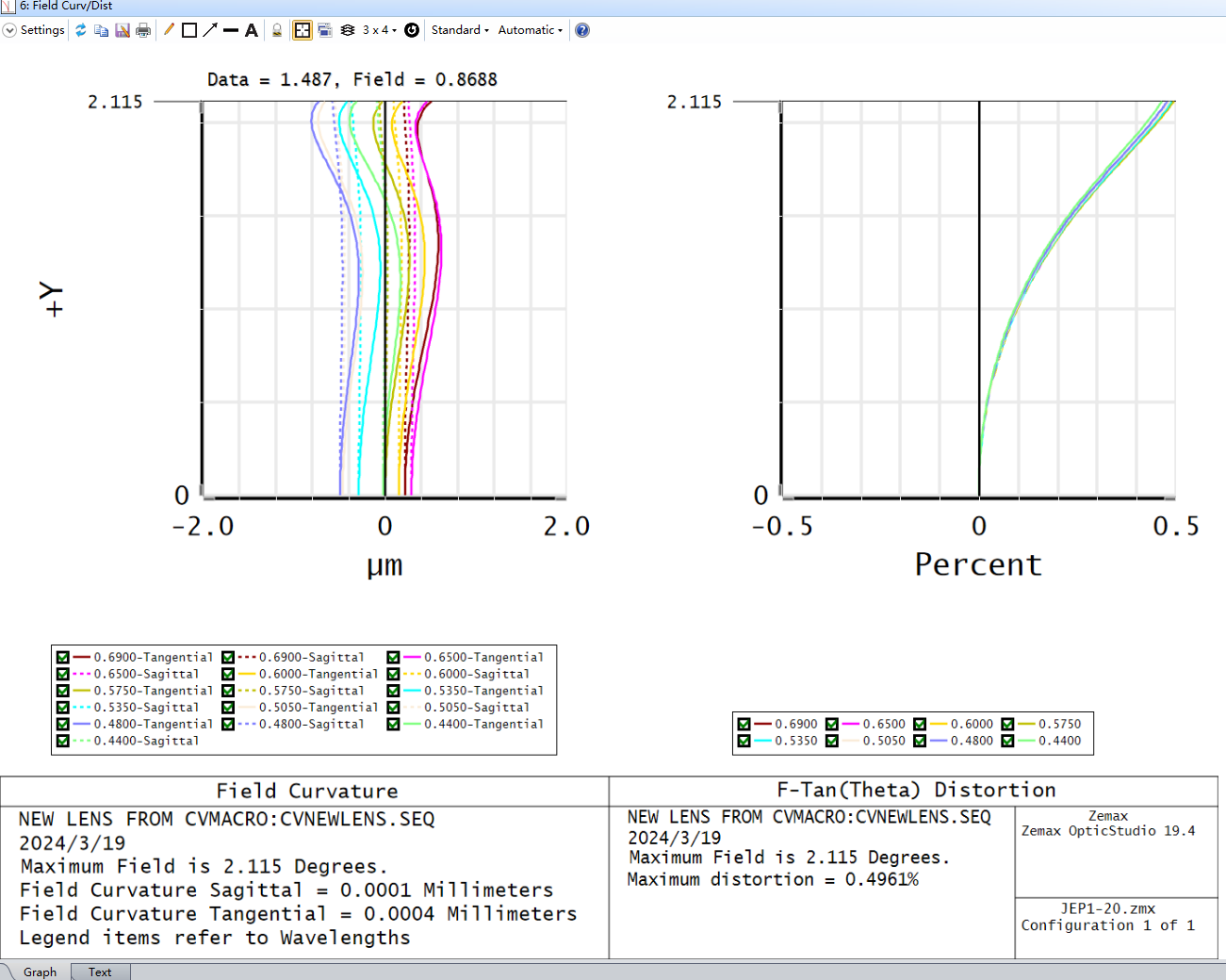The image size is (1226, 980).
Task: Click the F-Tan(Theta) Distortion heading
Action: point(916,791)
